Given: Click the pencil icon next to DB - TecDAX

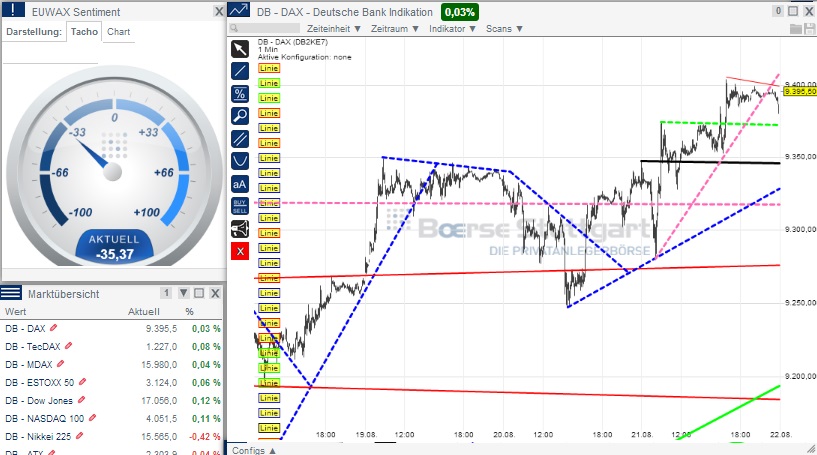Looking at the screenshot, I should coord(68,346).
